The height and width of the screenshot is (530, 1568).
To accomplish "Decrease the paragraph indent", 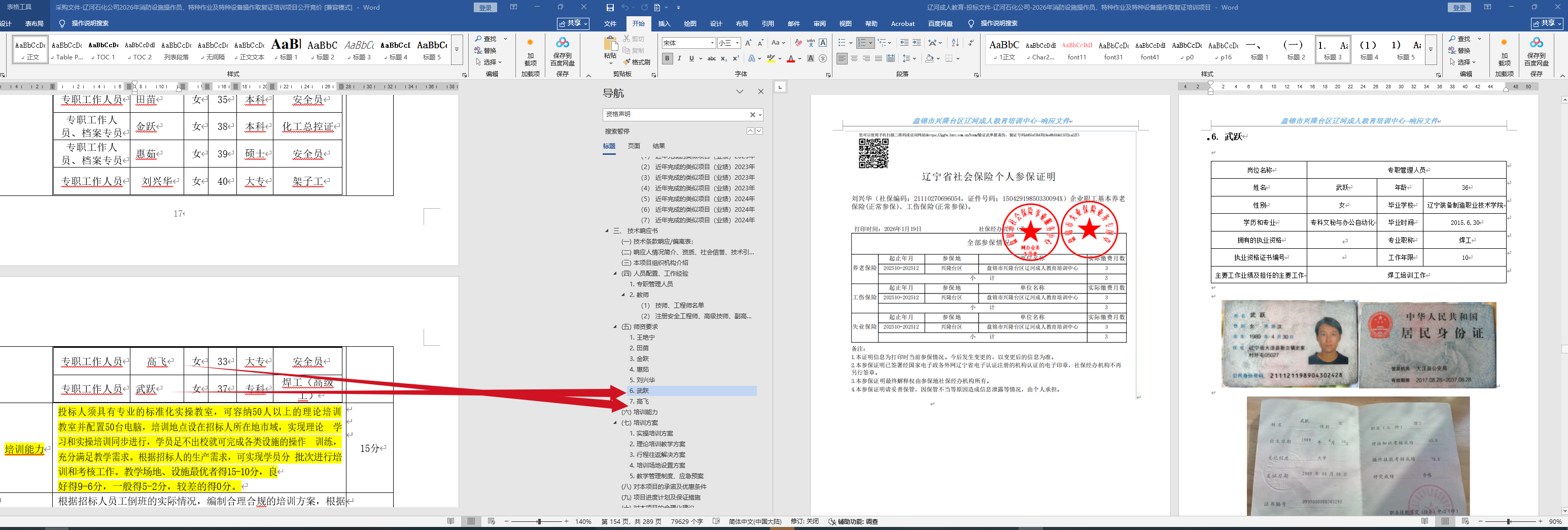I will tap(904, 43).
